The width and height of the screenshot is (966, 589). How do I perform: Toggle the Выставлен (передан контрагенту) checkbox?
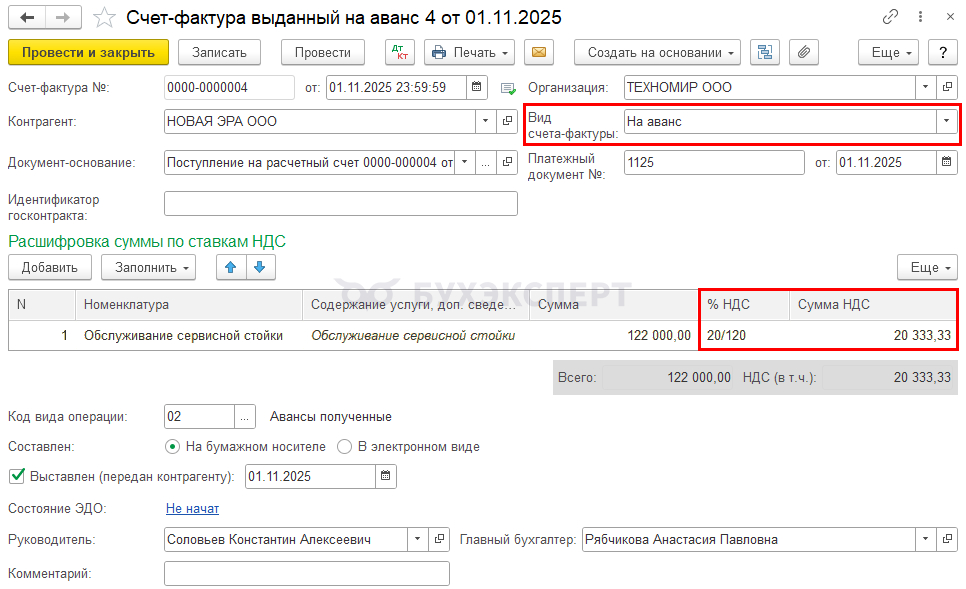pos(17,476)
